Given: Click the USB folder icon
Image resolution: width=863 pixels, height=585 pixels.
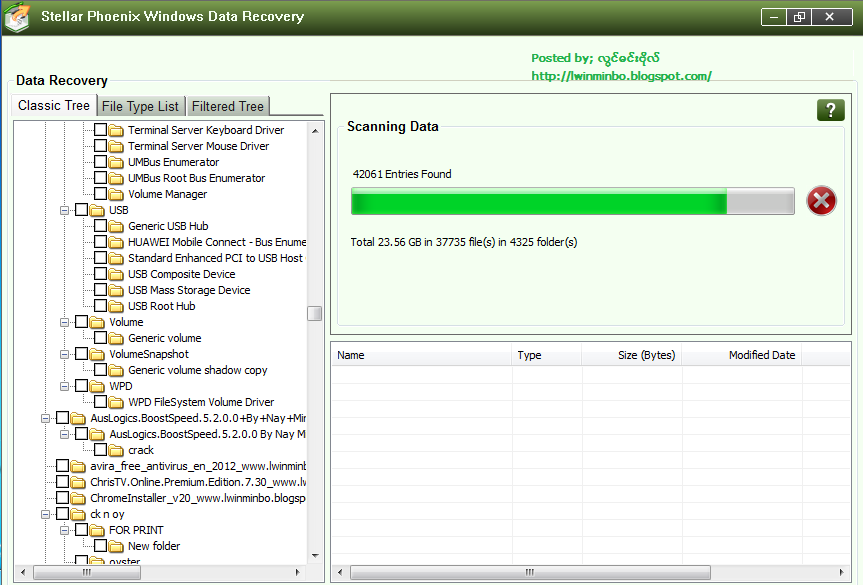Looking at the screenshot, I should [x=97, y=210].
